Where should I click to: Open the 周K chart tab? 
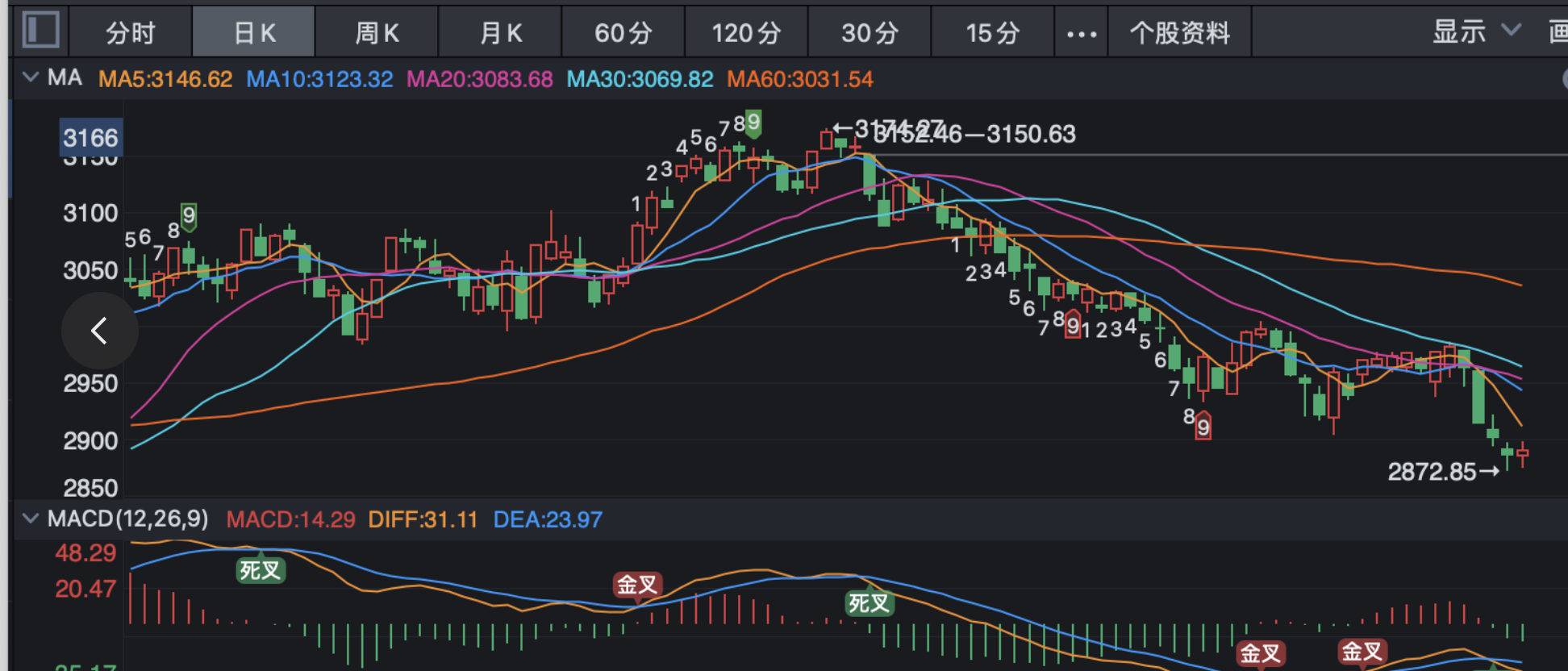pos(377,32)
